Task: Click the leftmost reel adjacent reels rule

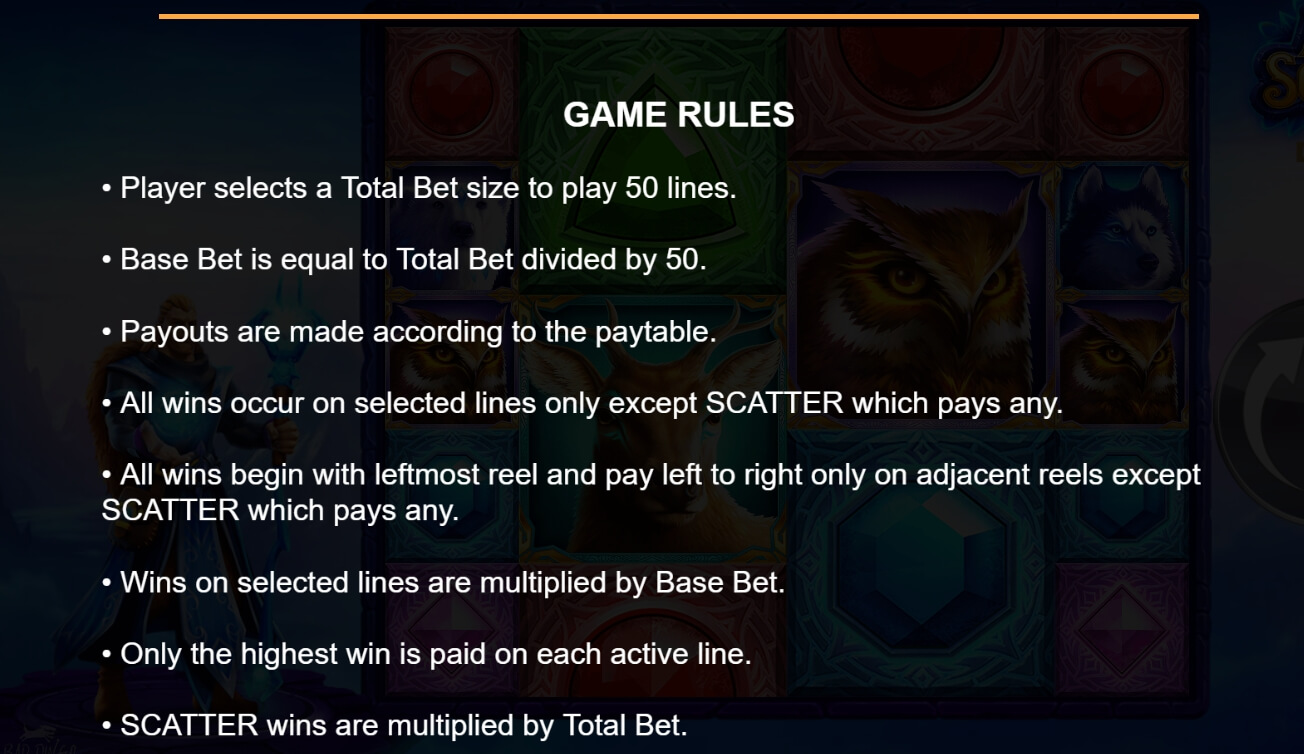Action: (x=651, y=492)
